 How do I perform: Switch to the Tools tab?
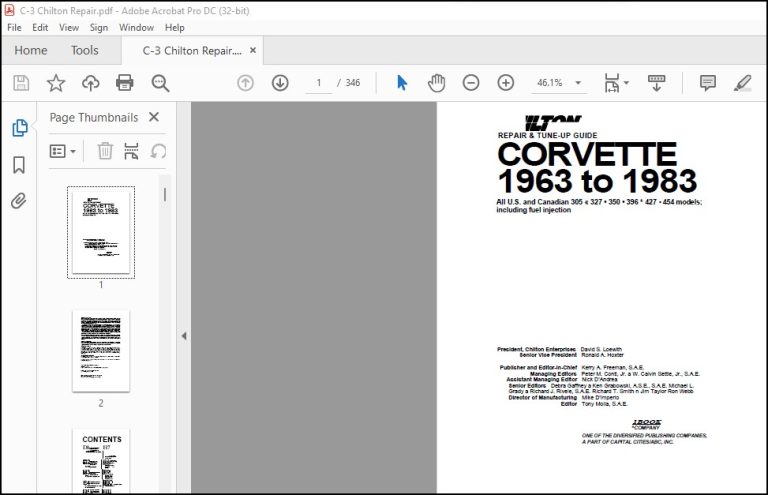pyautogui.click(x=85, y=50)
